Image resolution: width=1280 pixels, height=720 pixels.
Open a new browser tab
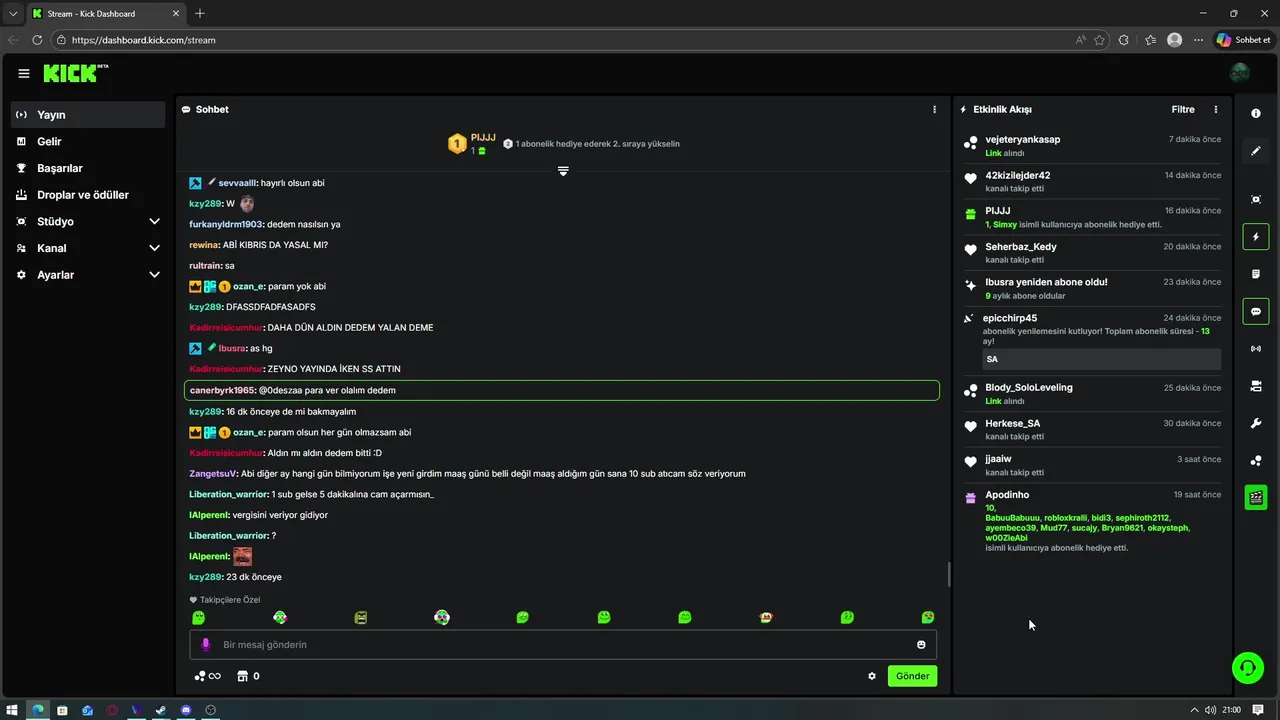200,13
